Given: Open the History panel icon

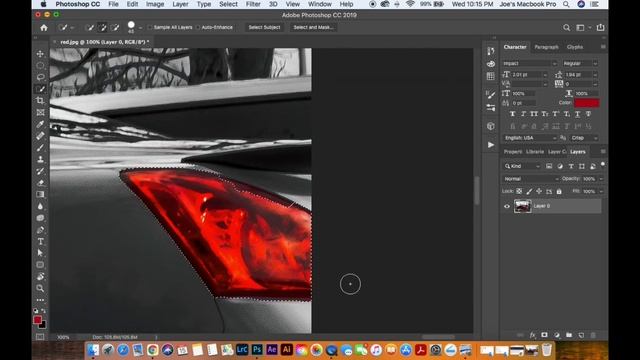Looking at the screenshot, I should pos(491,51).
